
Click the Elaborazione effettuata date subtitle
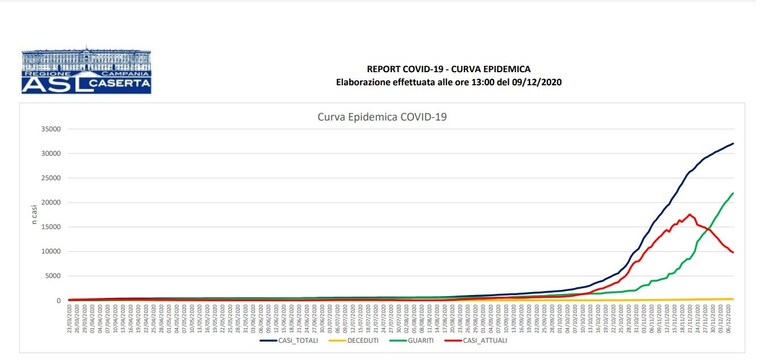click(449, 83)
